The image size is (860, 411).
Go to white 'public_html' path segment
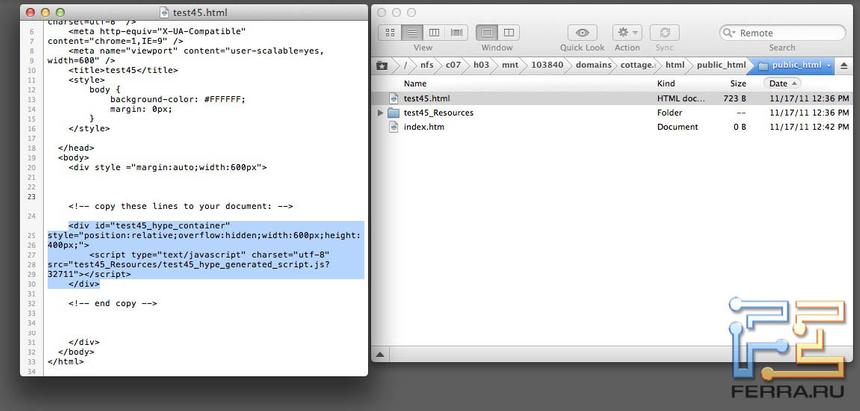pos(721,65)
